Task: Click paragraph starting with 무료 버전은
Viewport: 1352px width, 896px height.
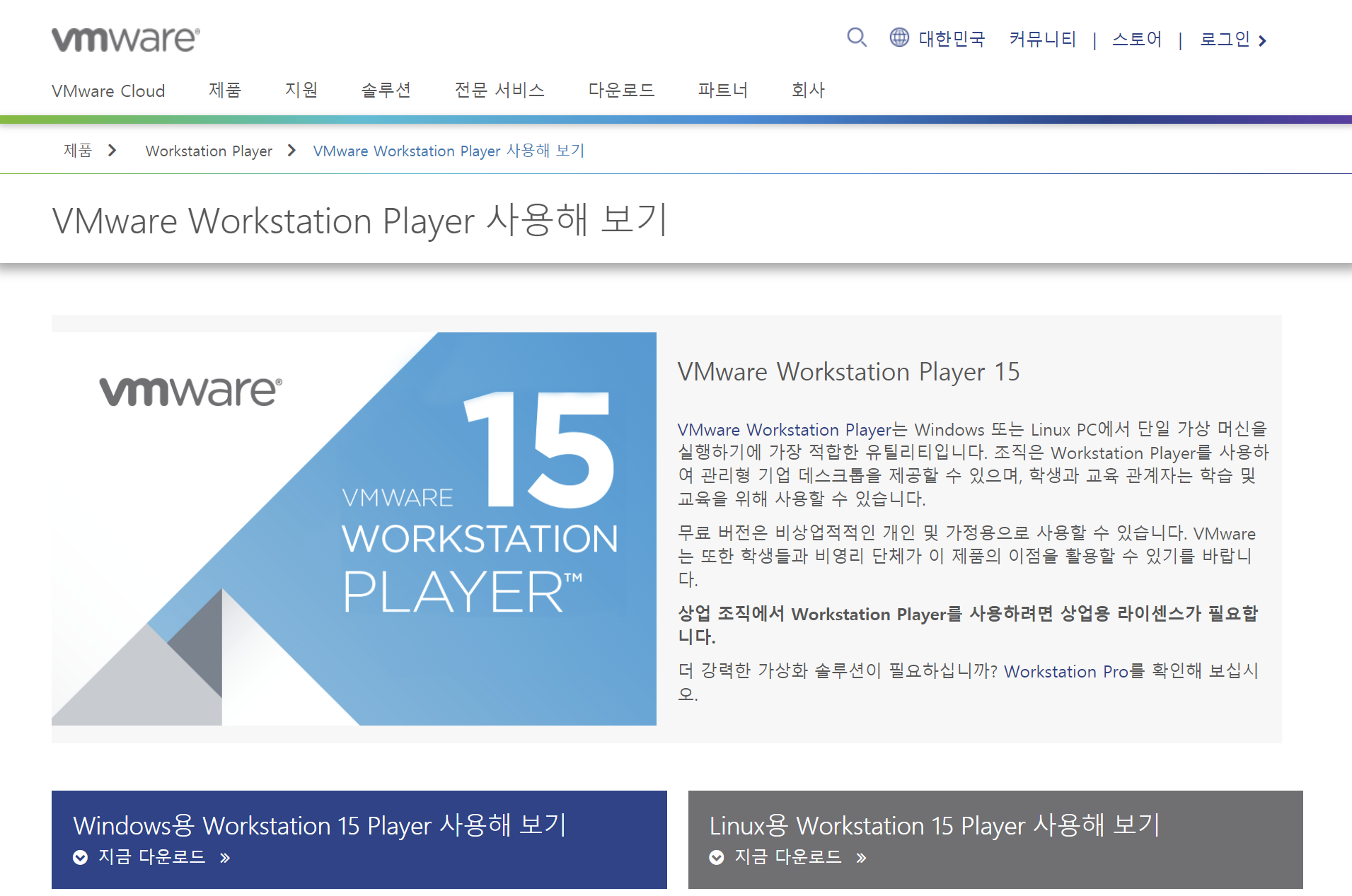Action: [x=966, y=556]
